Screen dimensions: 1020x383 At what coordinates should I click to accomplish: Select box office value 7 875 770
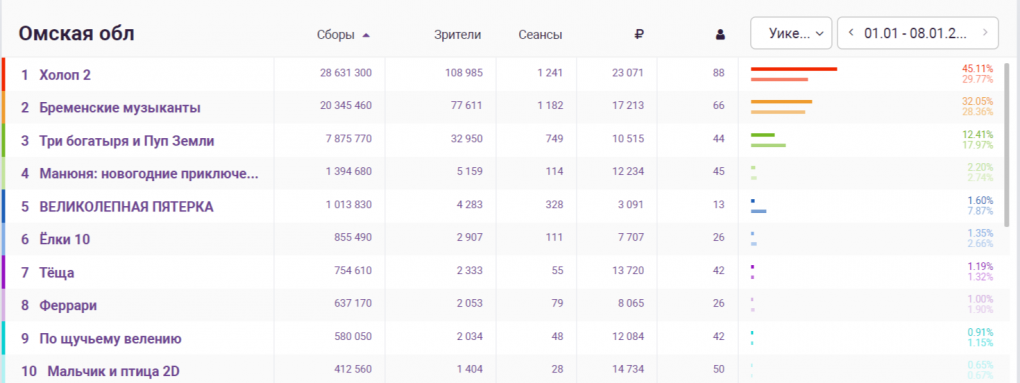coord(349,139)
